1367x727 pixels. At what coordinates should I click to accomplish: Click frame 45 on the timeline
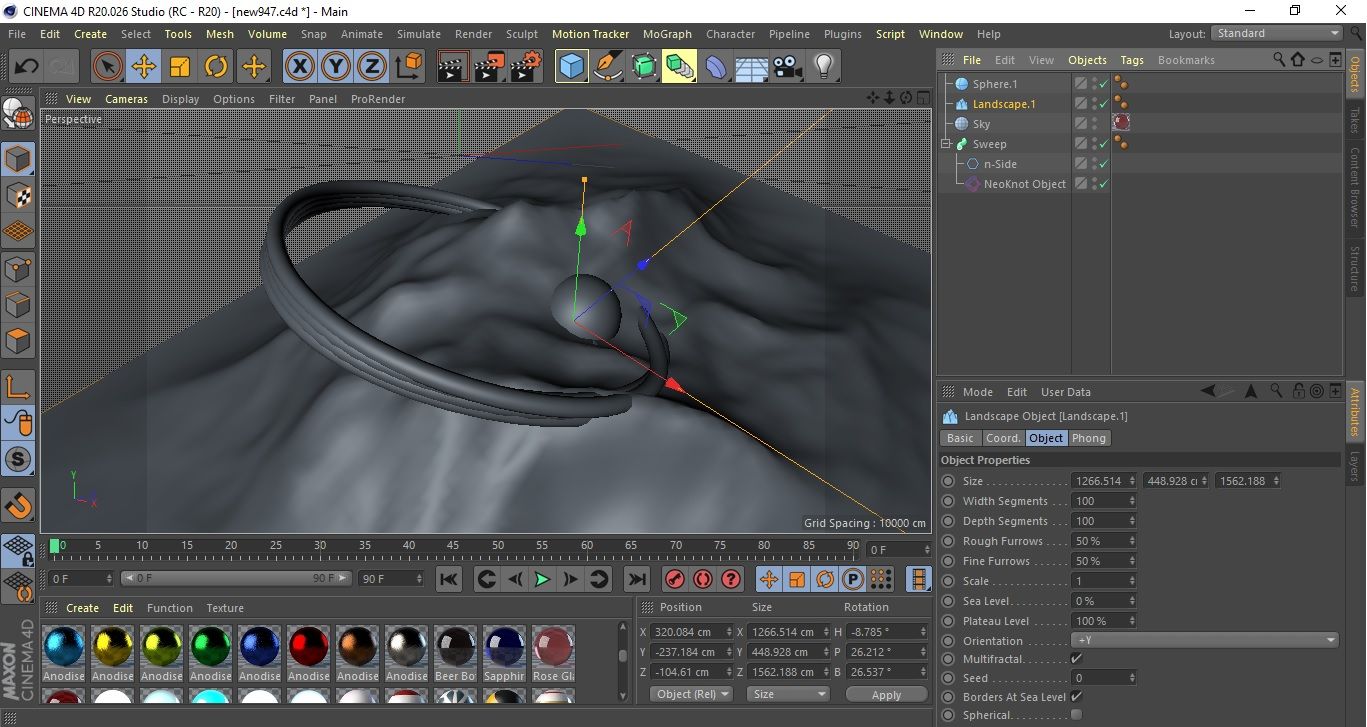(453, 546)
